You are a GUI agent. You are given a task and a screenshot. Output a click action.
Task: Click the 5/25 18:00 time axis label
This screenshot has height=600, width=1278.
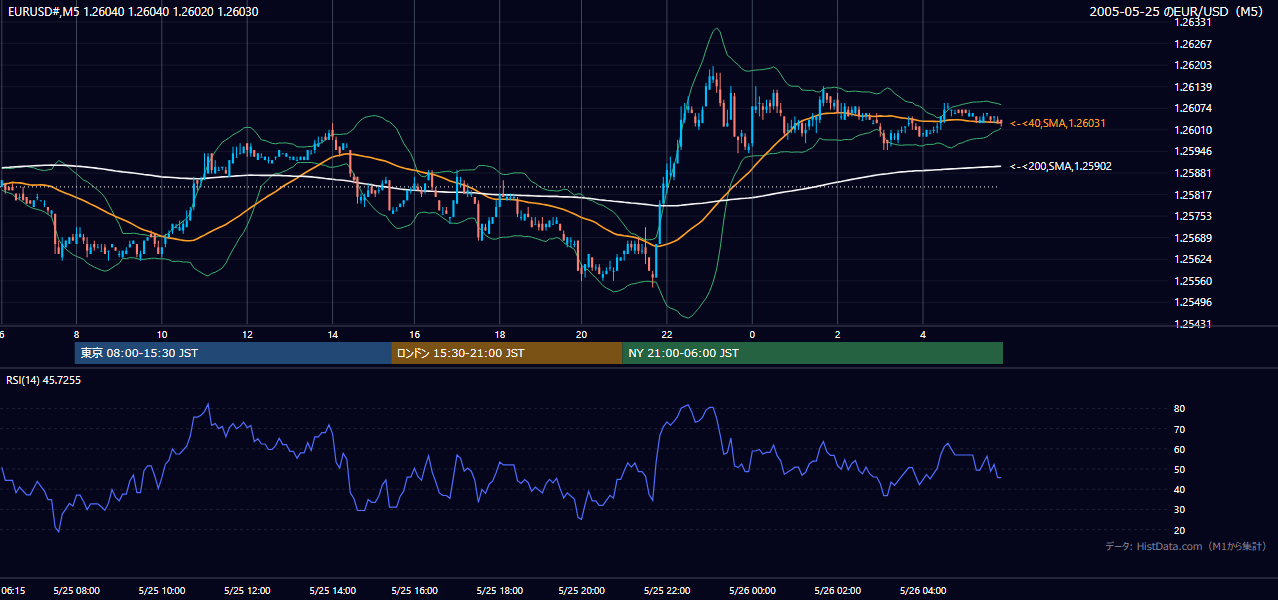pos(501,591)
